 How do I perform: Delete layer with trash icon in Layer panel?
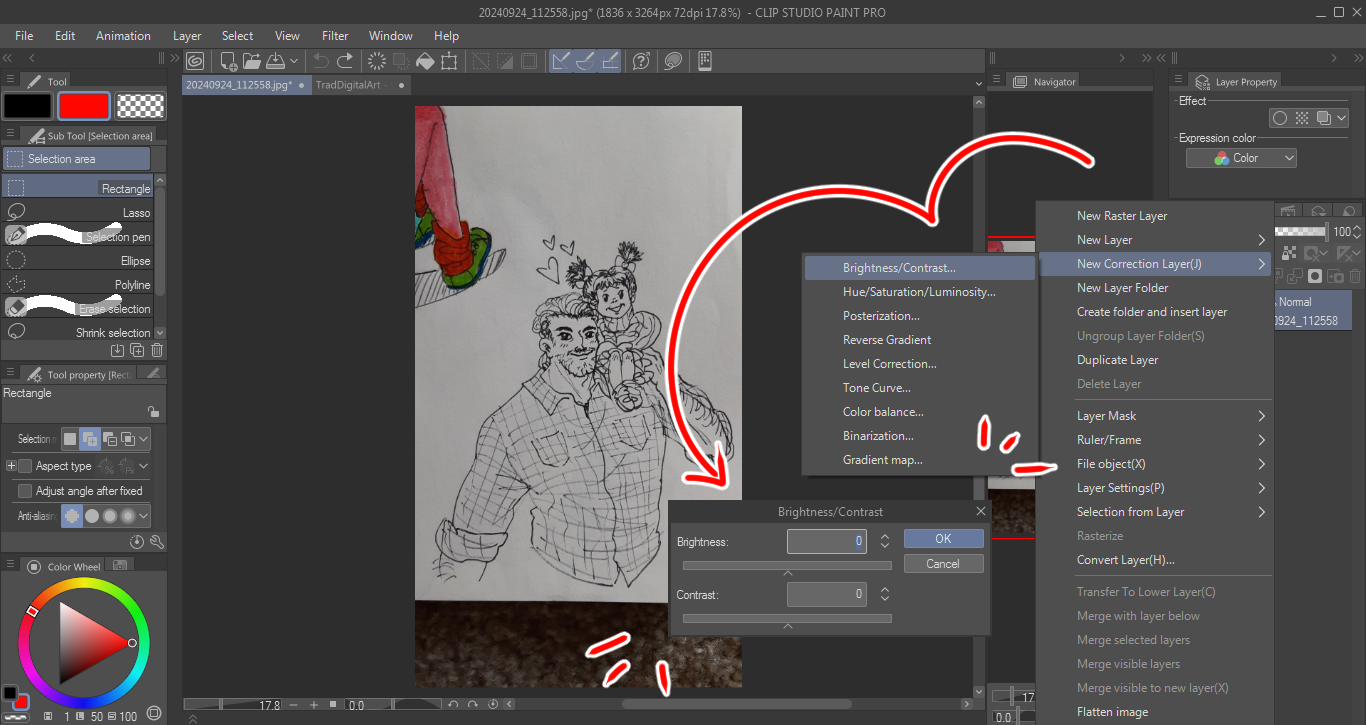tap(1355, 276)
